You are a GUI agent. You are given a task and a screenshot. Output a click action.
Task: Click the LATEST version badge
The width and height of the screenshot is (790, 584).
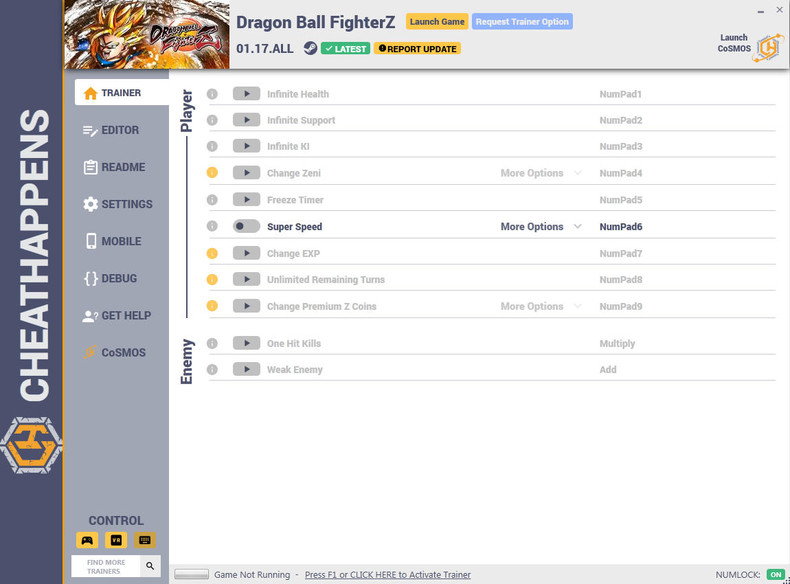coord(346,48)
